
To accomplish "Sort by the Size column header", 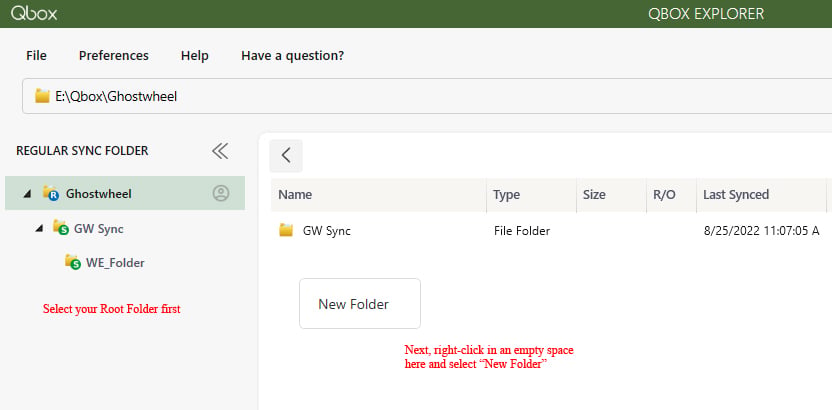I will (x=611, y=195).
